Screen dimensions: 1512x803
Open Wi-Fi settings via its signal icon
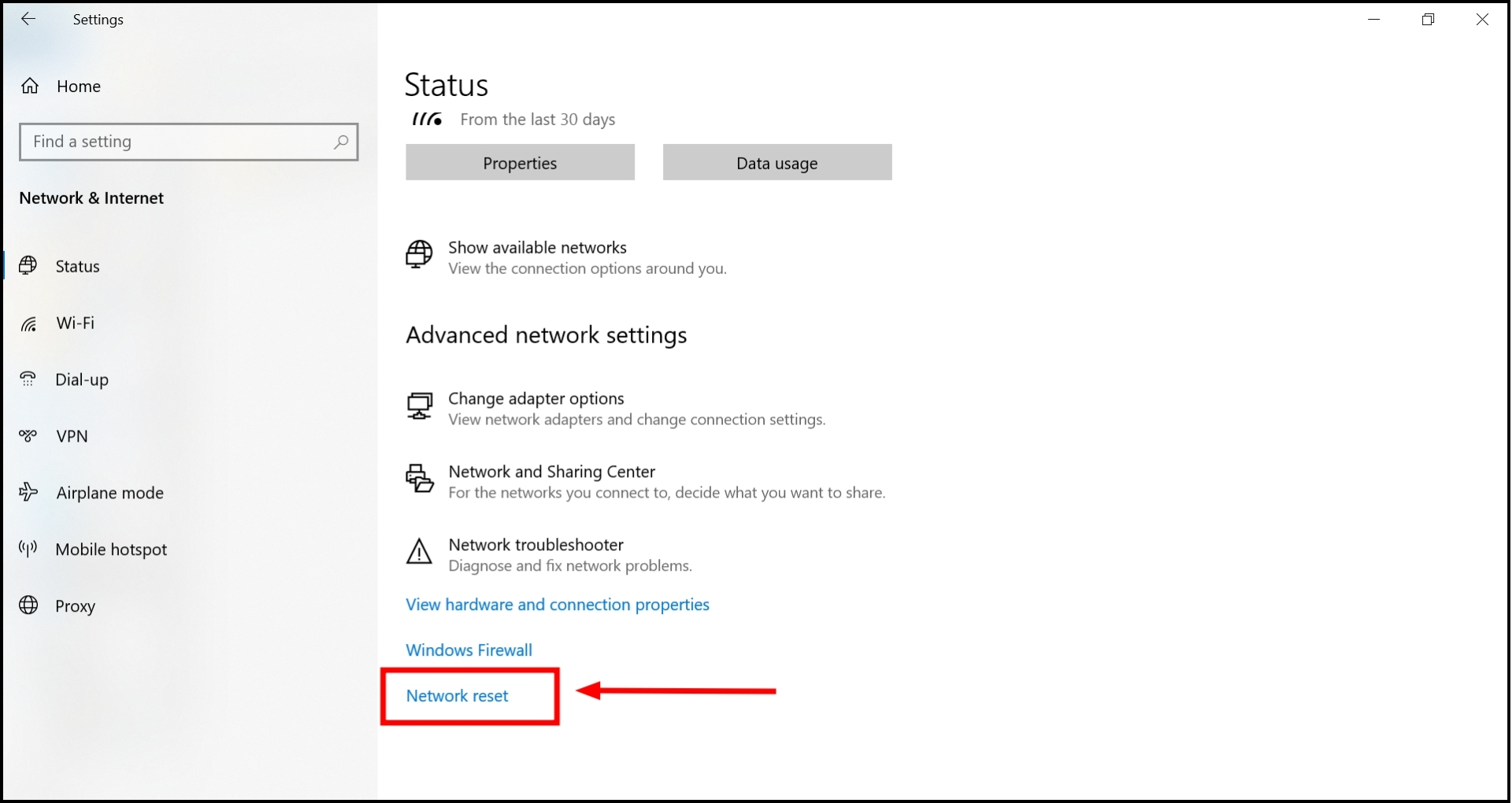[28, 324]
